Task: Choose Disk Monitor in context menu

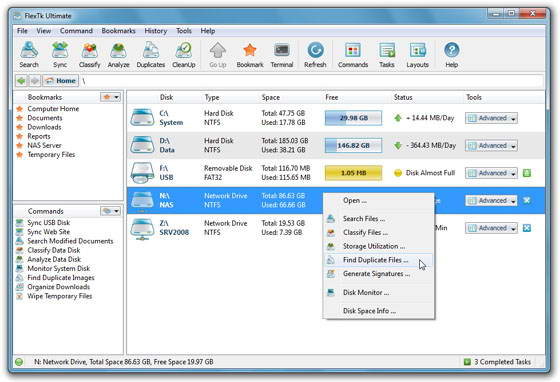Action: click(x=379, y=292)
